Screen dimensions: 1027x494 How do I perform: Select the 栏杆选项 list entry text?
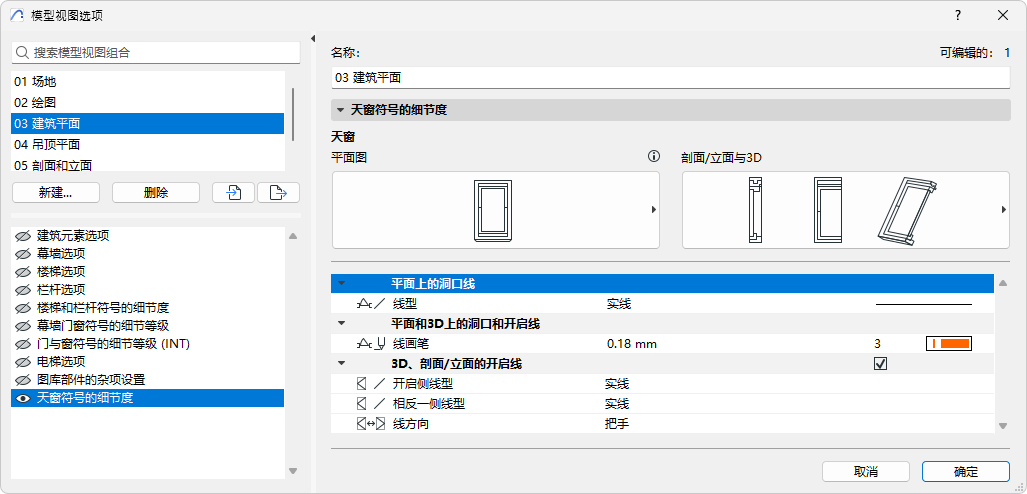tap(61, 290)
